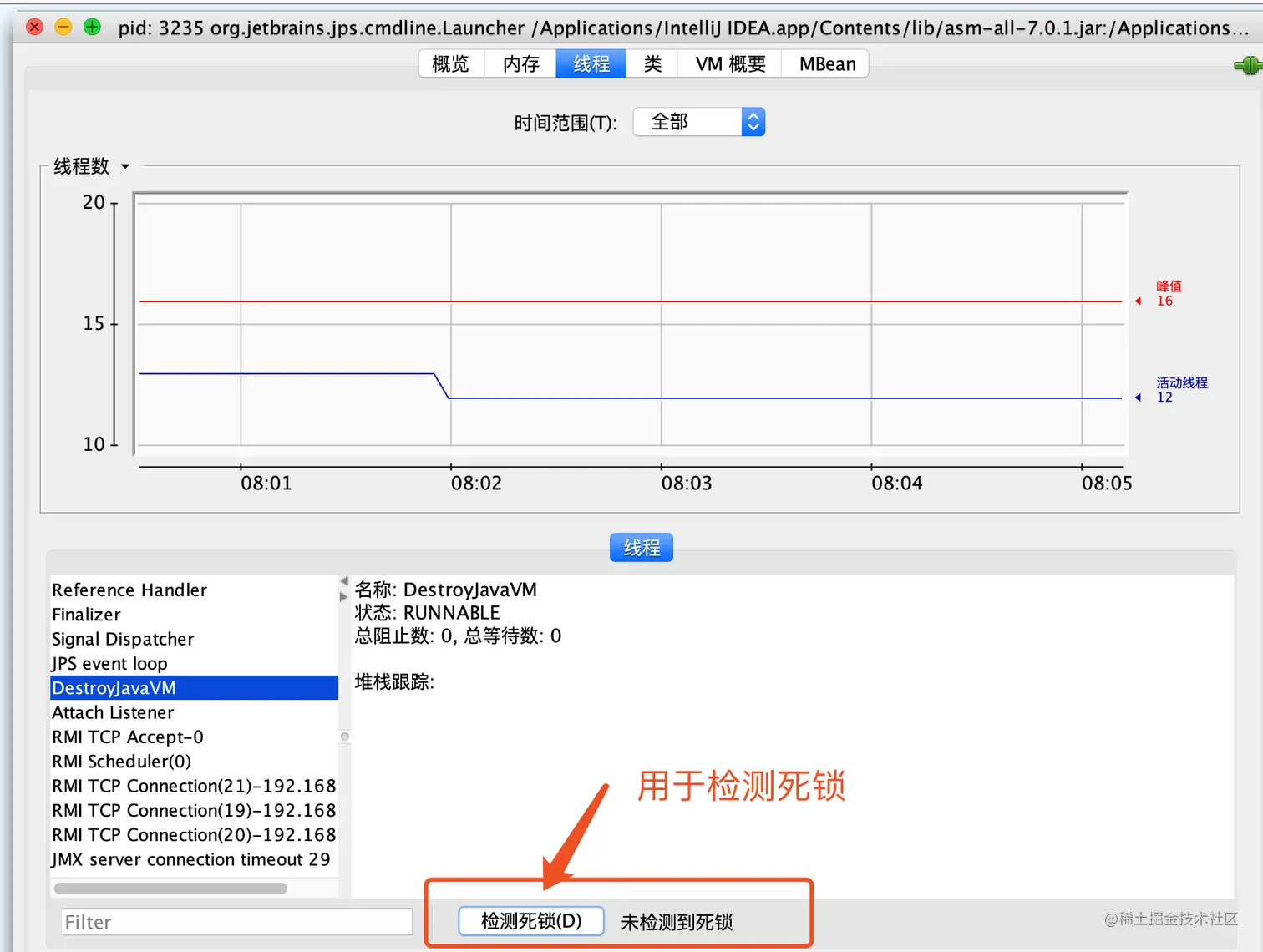Click the thread list horizontal scrollbar
Image resolution: width=1263 pixels, height=952 pixels.
click(x=170, y=889)
